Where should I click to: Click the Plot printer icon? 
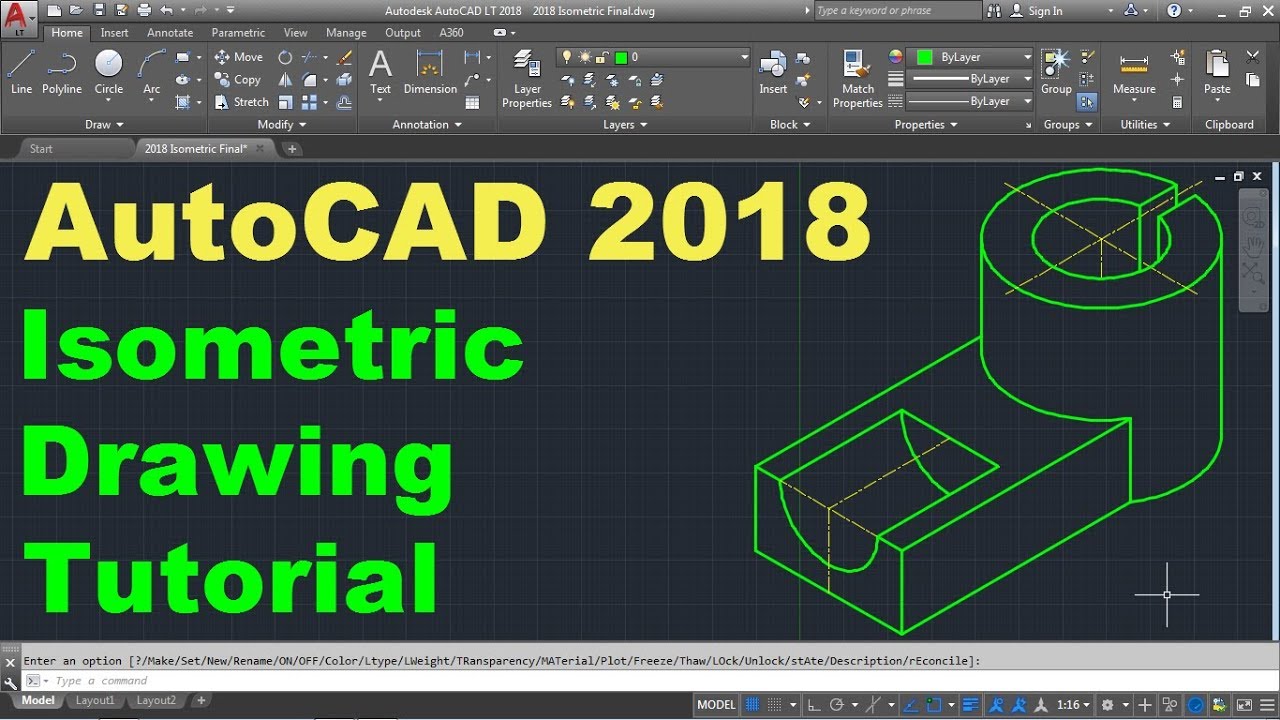pos(143,10)
